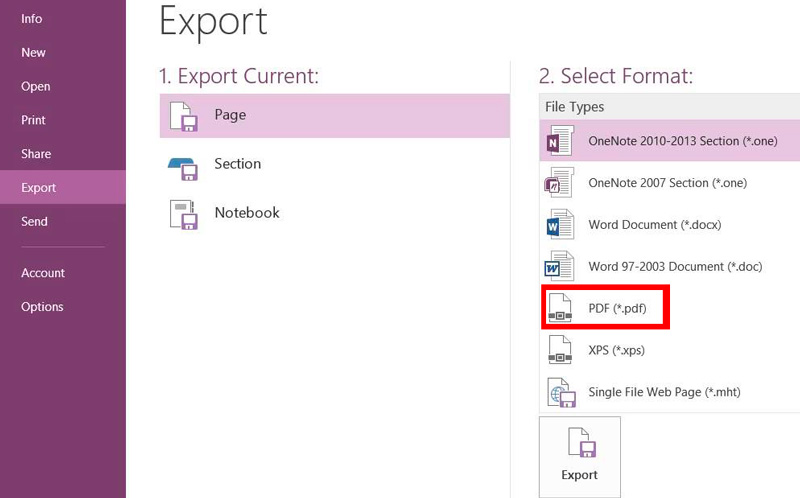Click the Page export icon
800x498 pixels.
pyautogui.click(x=182, y=116)
